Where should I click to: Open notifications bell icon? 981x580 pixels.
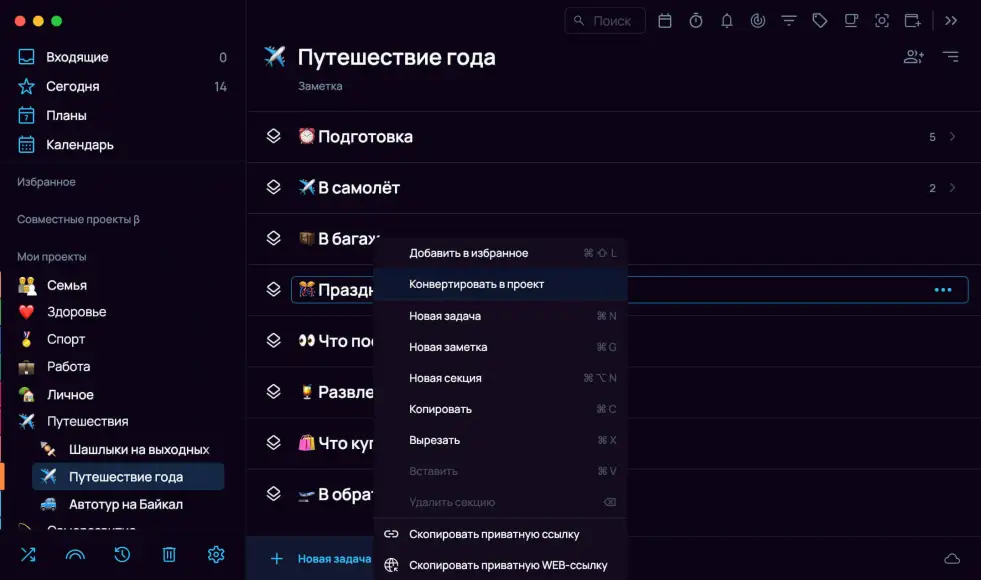click(x=727, y=20)
